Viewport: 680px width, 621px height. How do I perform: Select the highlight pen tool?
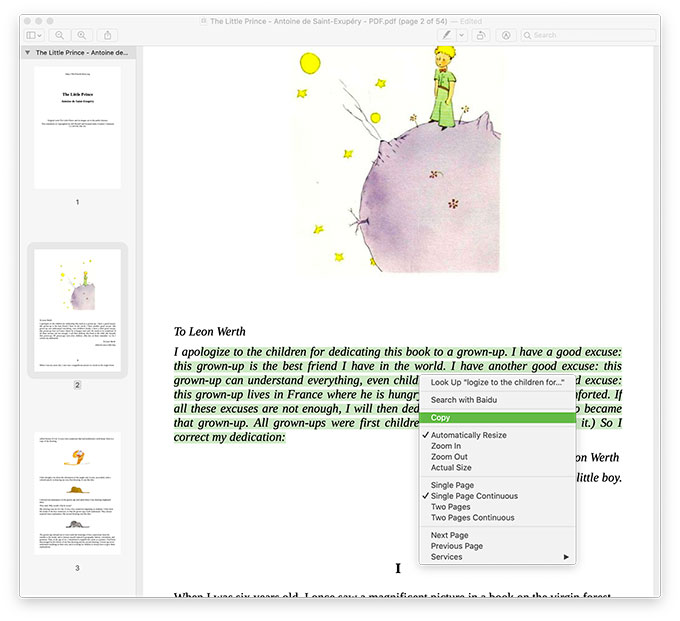446,35
